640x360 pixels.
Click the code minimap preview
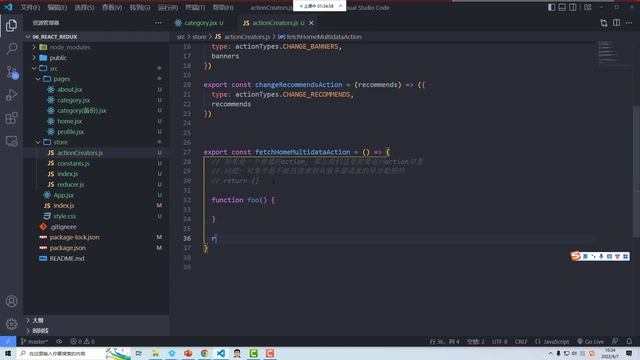tap(610, 52)
